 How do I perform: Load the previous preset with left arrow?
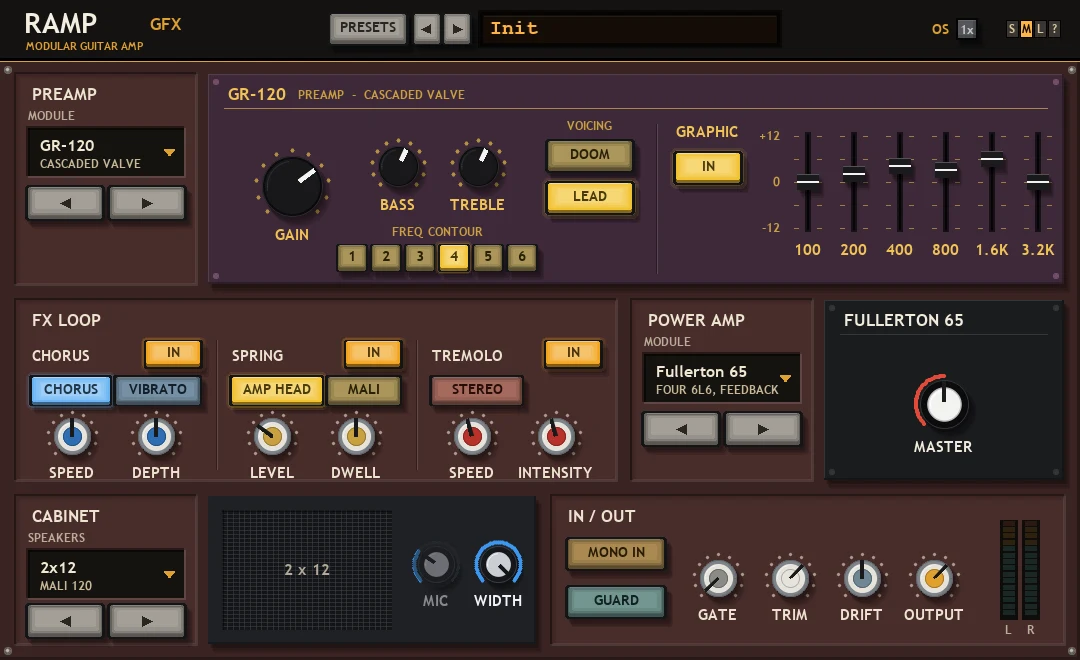[426, 29]
